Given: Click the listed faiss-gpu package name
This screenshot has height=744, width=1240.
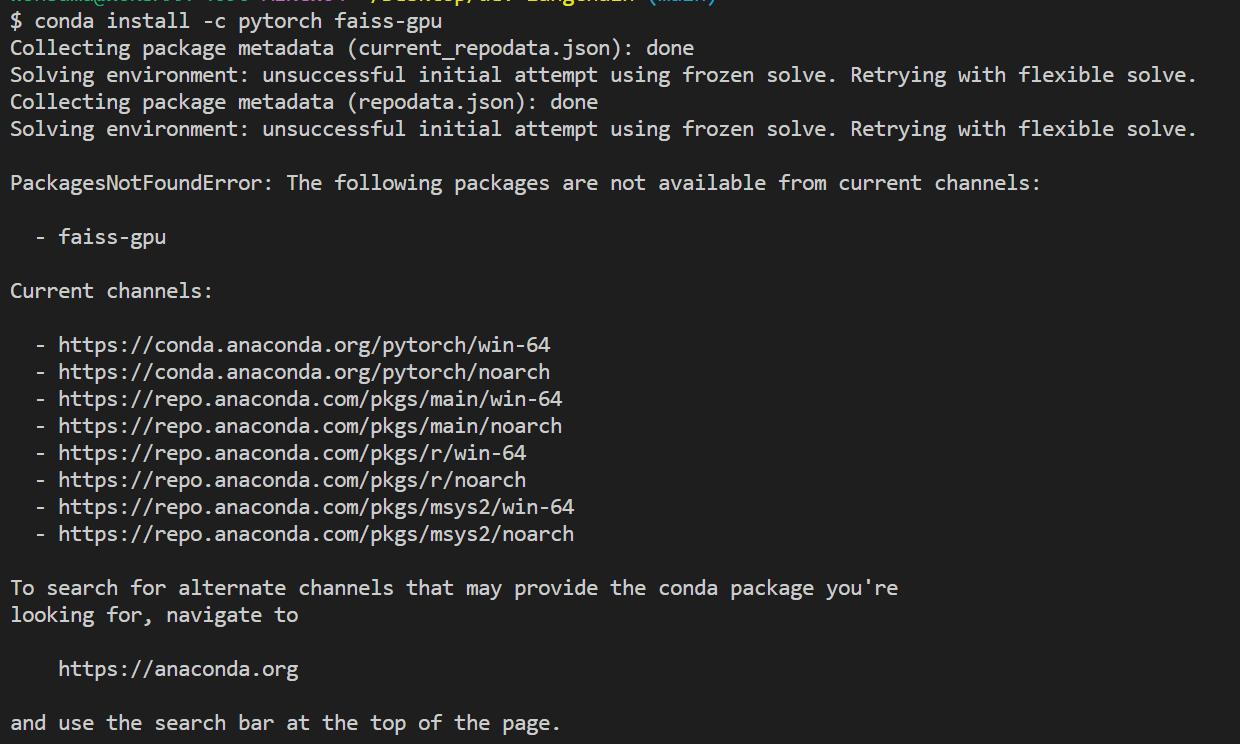Looking at the screenshot, I should click(x=112, y=237).
